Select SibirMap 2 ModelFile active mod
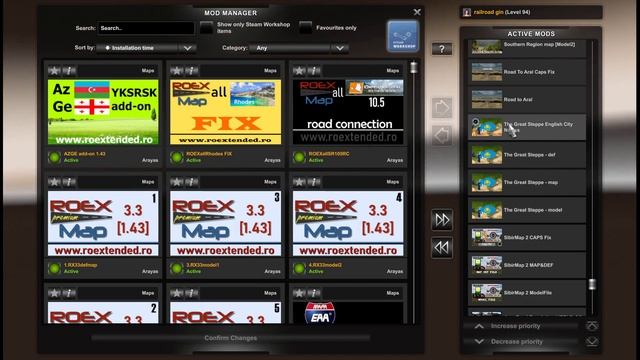Viewport: 640px width, 360px height. pyautogui.click(x=527, y=293)
